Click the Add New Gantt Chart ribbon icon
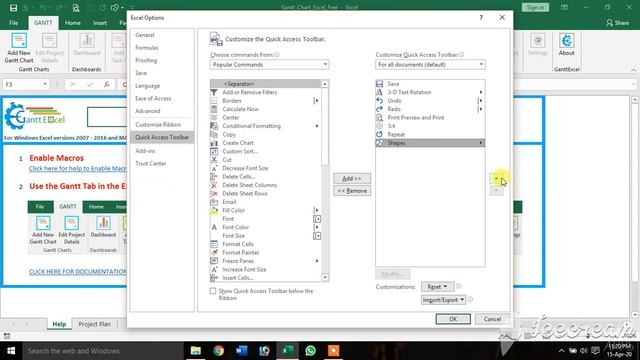Screen dimensions: 640x360 tap(19, 41)
